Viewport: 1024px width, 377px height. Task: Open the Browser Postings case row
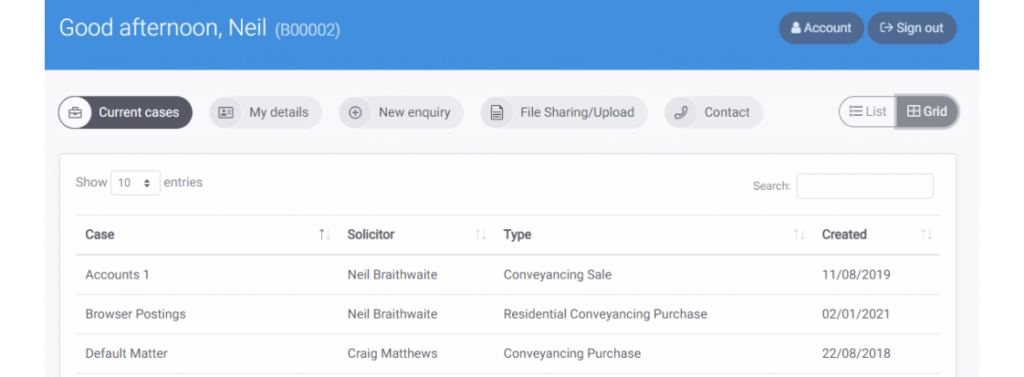[507, 314]
